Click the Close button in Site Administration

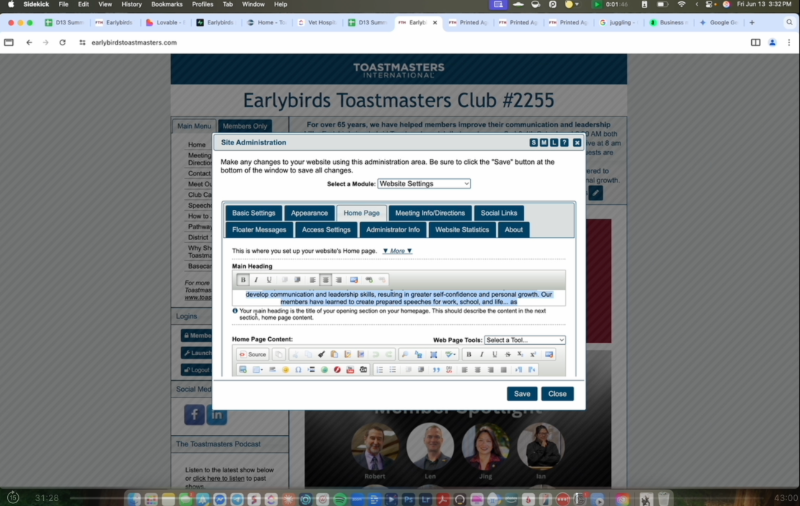coord(557,394)
